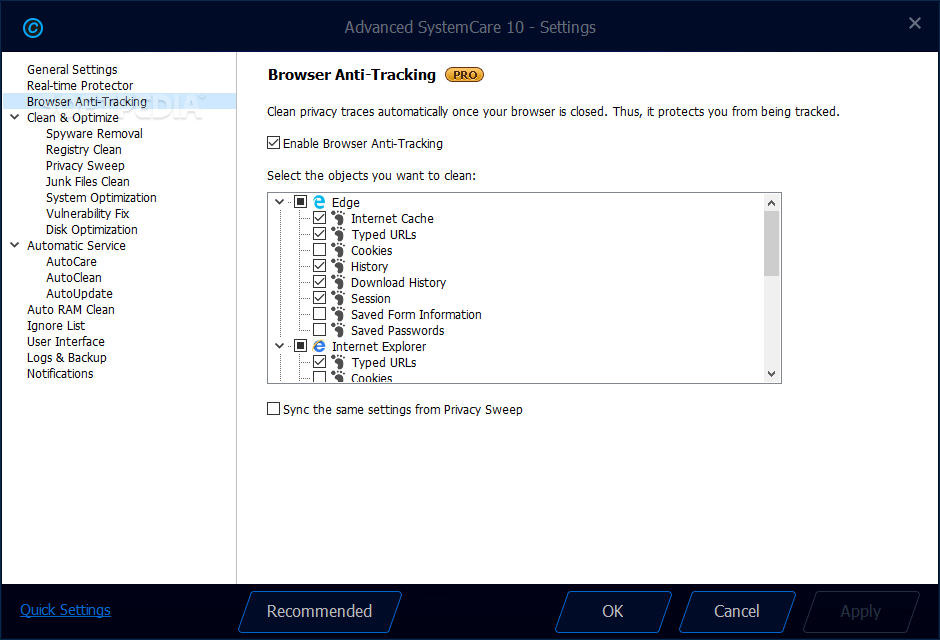Open Real-time Protector settings
Image resolution: width=940 pixels, height=640 pixels.
80,86
